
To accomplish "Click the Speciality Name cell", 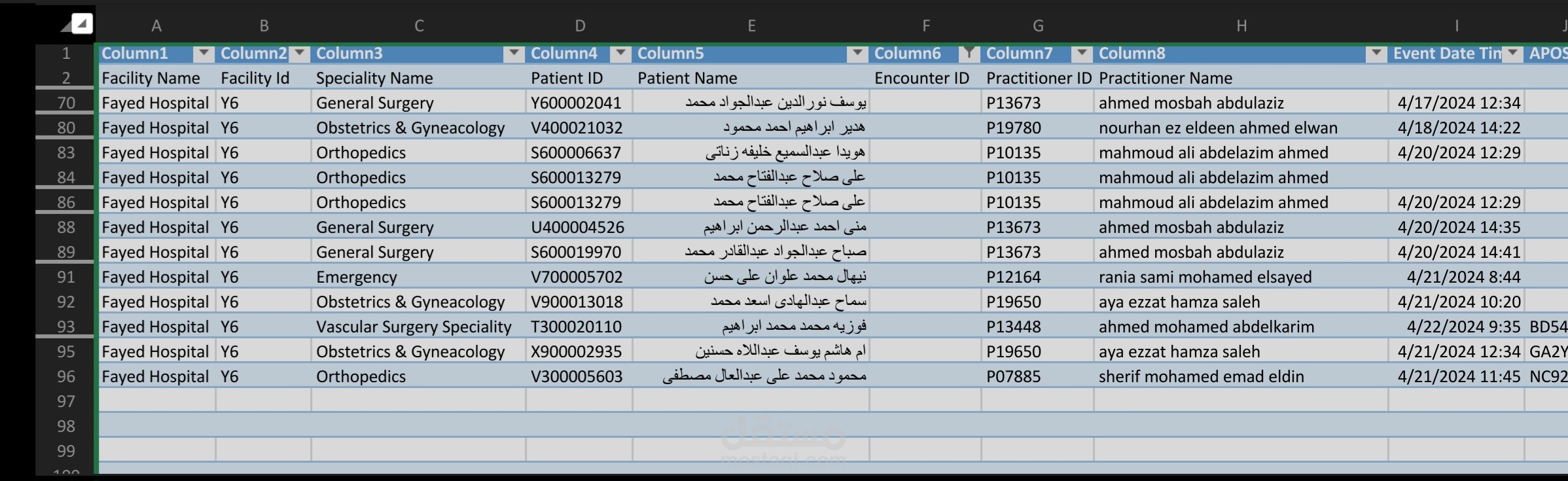I will (x=419, y=78).
